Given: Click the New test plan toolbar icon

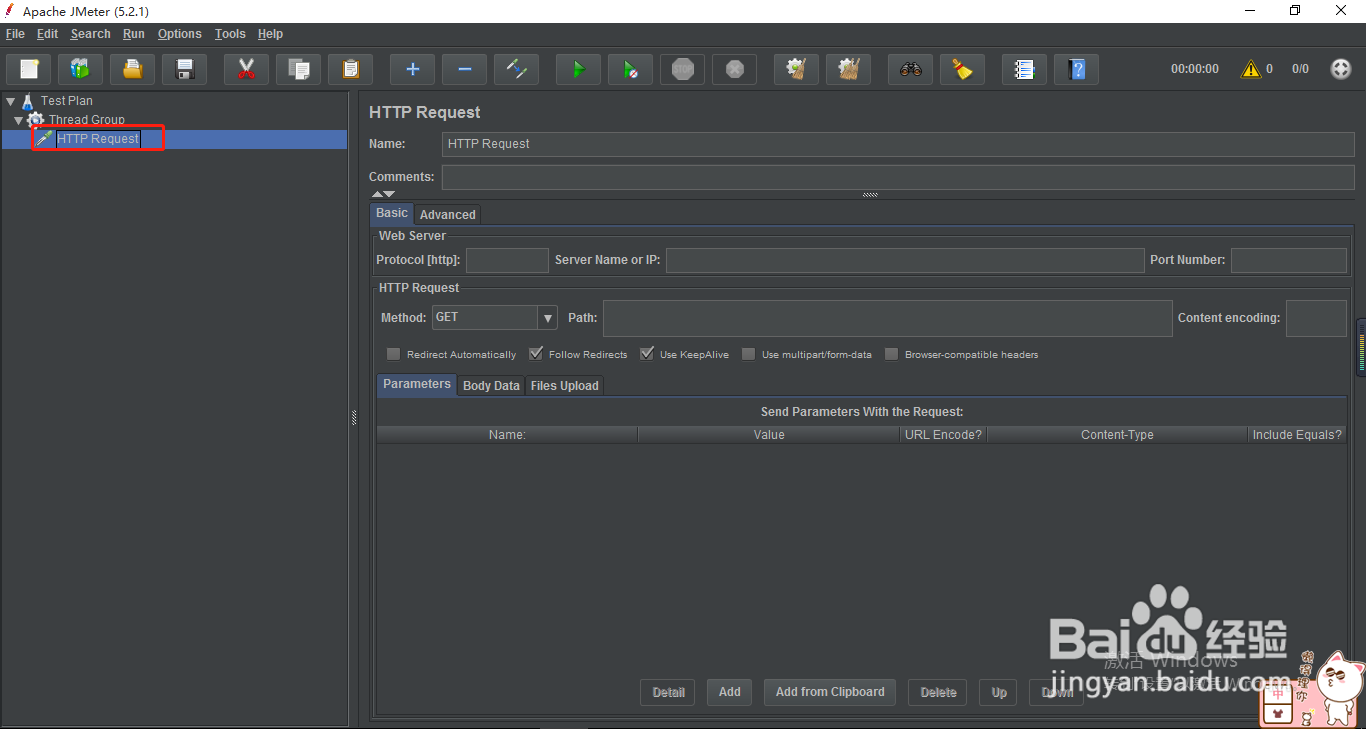Looking at the screenshot, I should [29, 69].
